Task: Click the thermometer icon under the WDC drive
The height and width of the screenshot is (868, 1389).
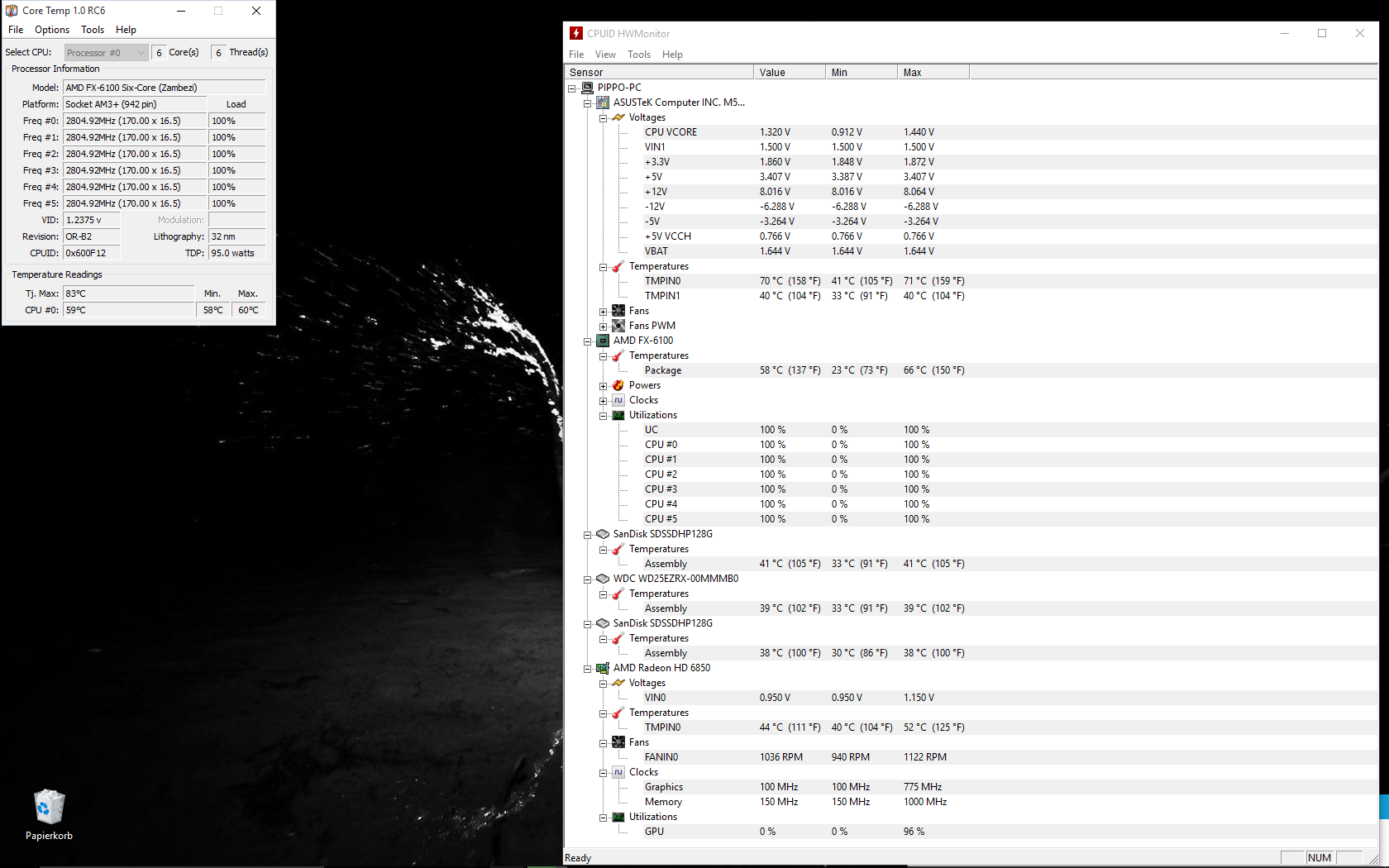Action: (x=618, y=594)
